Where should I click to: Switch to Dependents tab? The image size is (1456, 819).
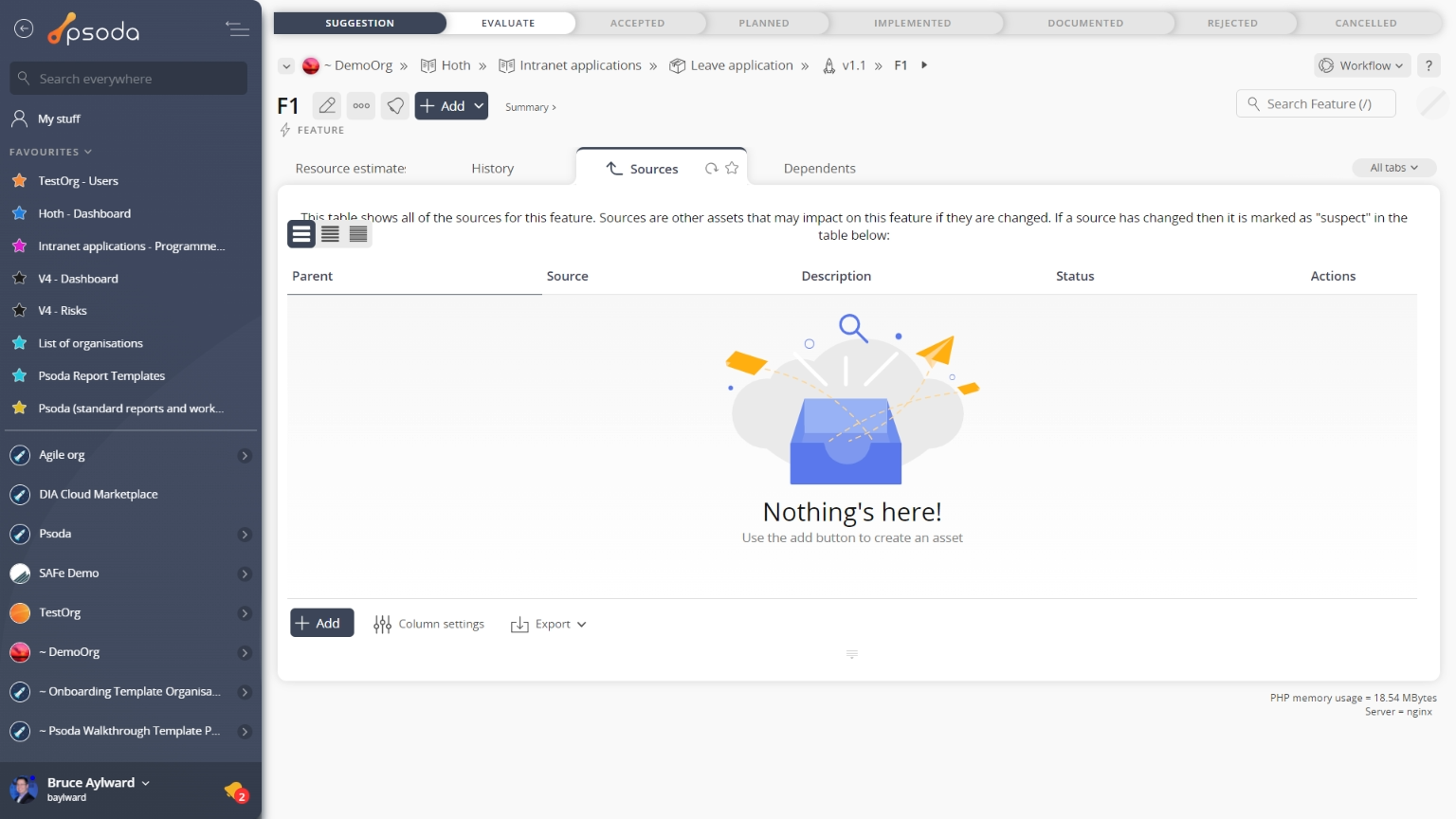[x=820, y=169]
